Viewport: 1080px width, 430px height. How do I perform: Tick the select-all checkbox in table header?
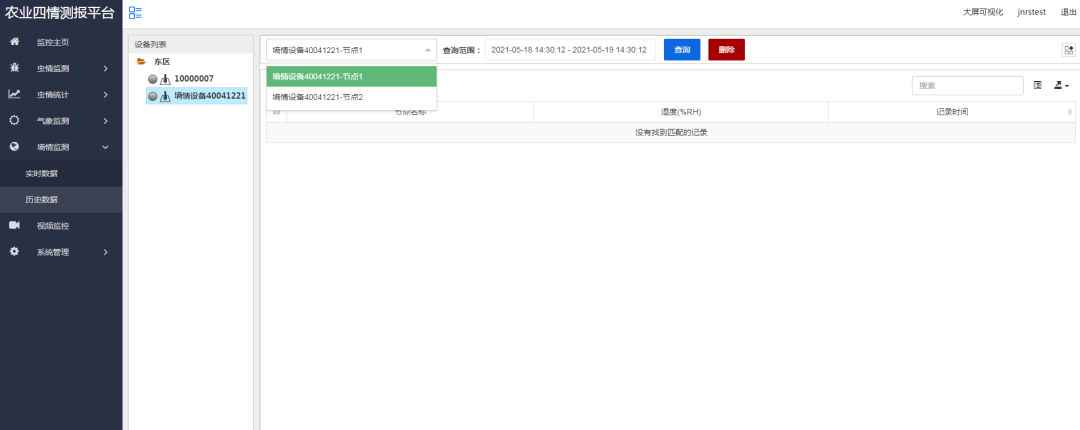click(276, 112)
